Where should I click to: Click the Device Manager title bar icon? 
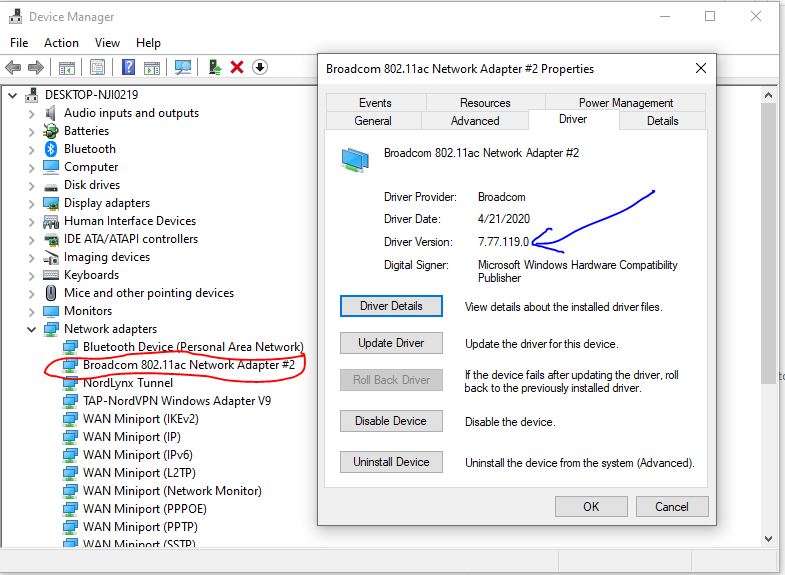click(x=16, y=17)
